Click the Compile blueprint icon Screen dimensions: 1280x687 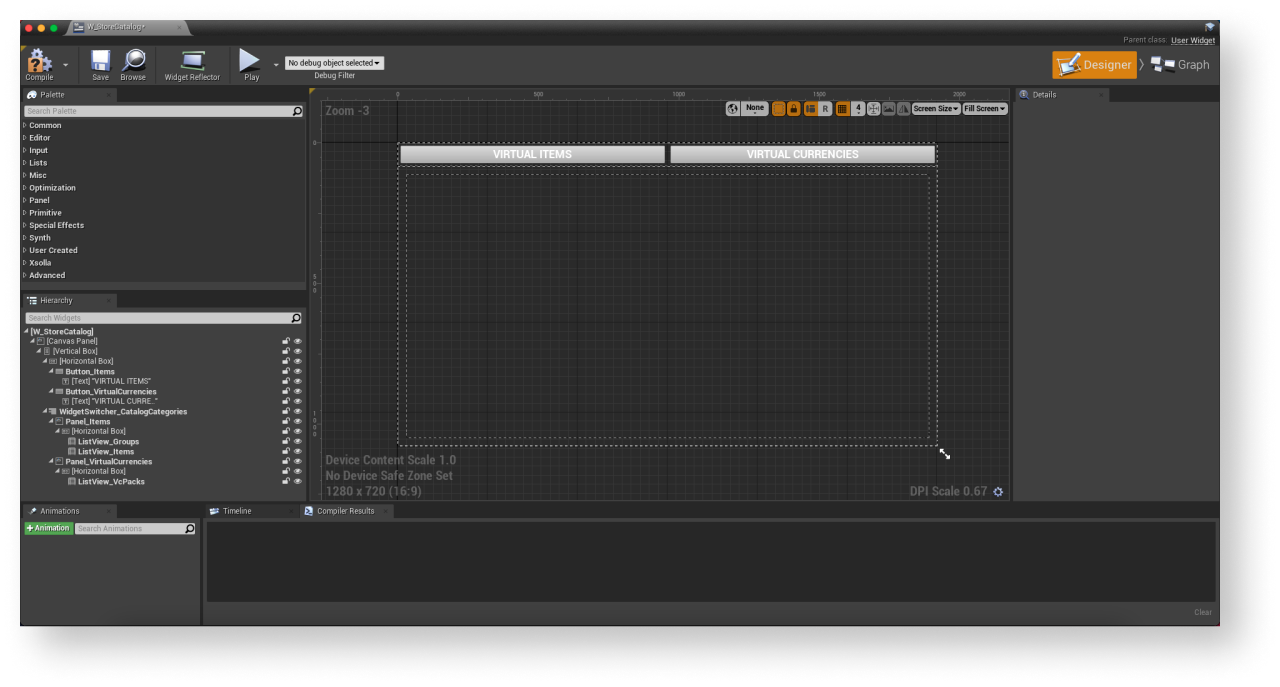click(39, 62)
